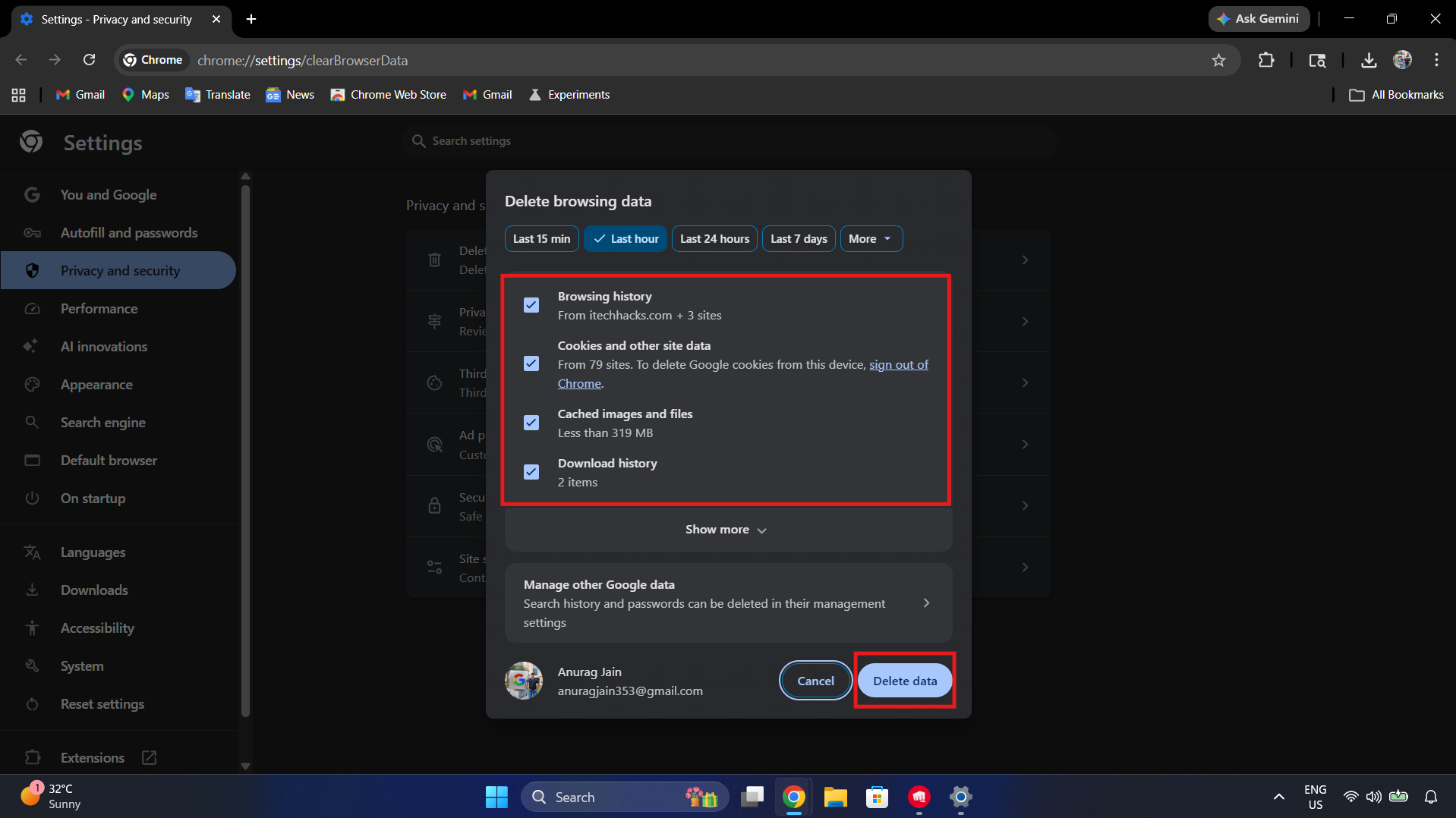Click the sidebar scroll down arrow
Screen dimensions: 1456x818
(x=245, y=766)
